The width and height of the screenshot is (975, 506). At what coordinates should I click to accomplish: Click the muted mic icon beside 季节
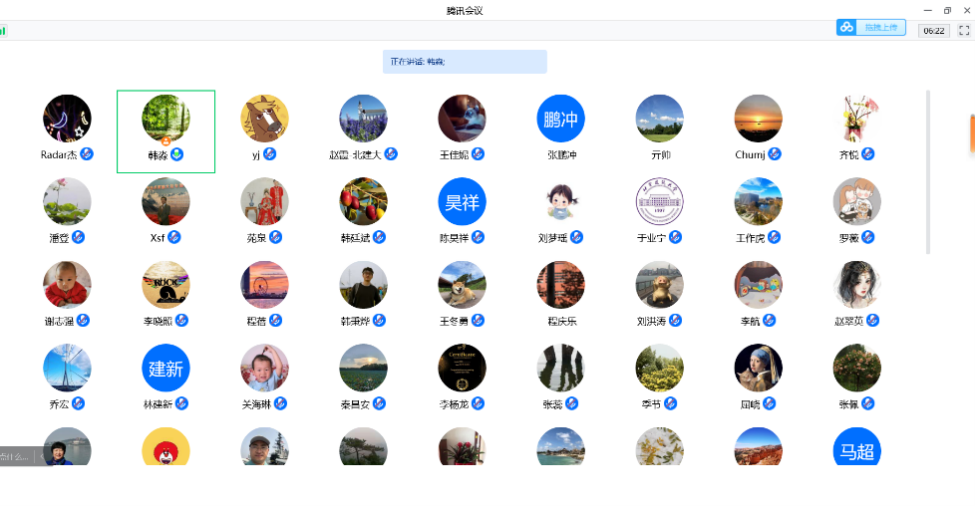pos(670,403)
